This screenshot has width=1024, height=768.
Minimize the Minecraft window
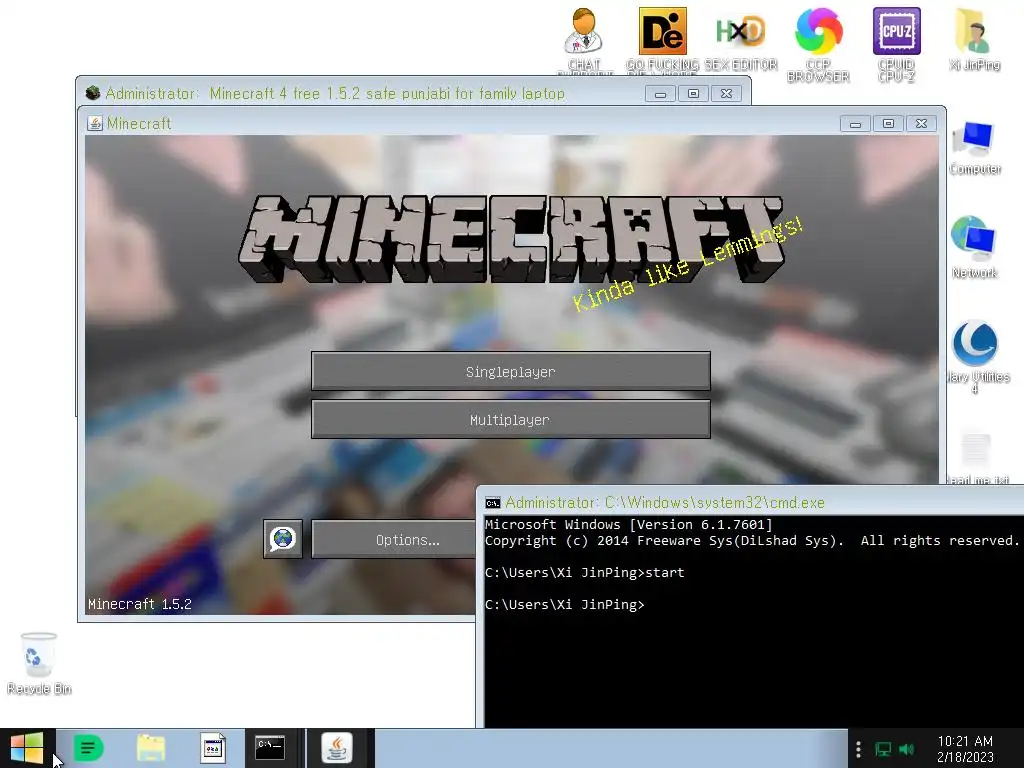pyautogui.click(x=856, y=123)
